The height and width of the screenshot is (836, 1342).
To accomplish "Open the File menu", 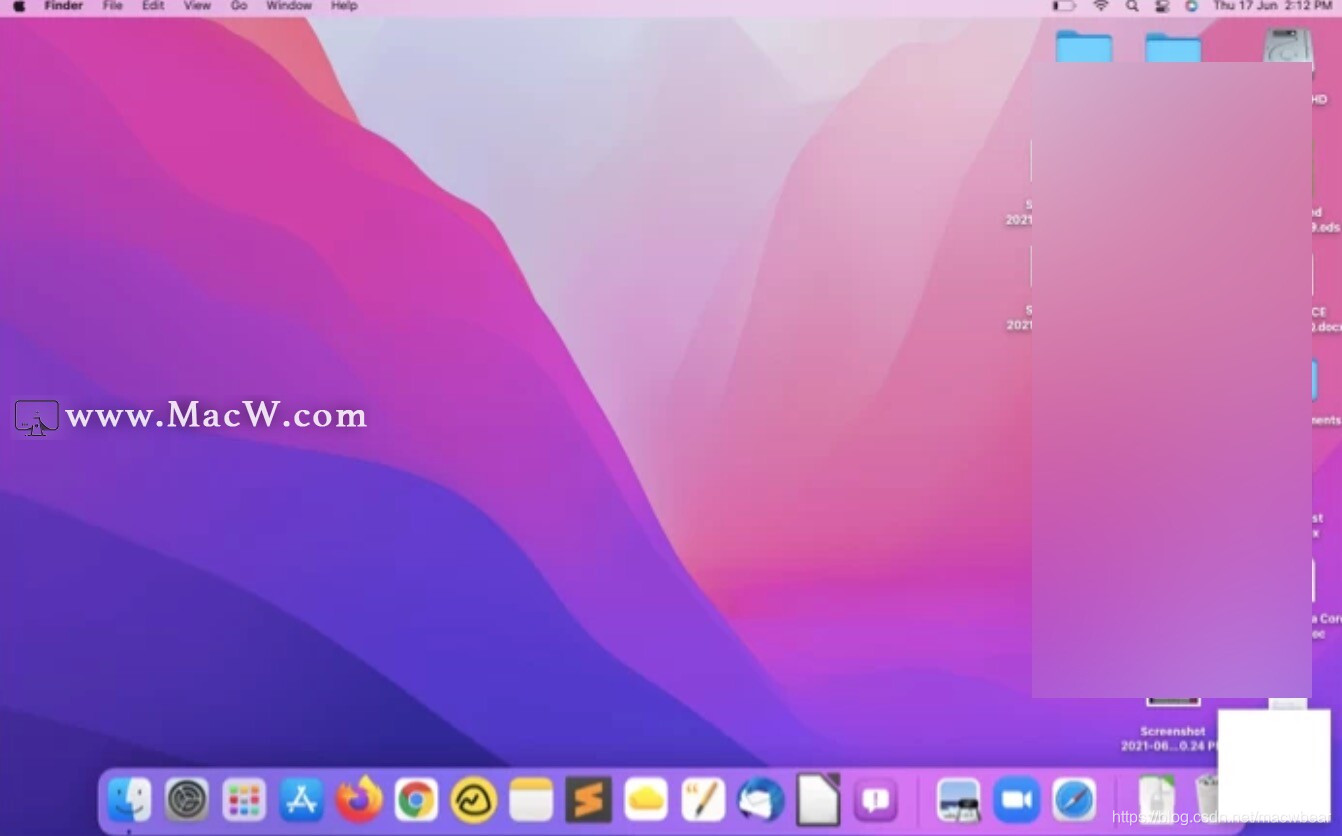I will click(x=113, y=6).
